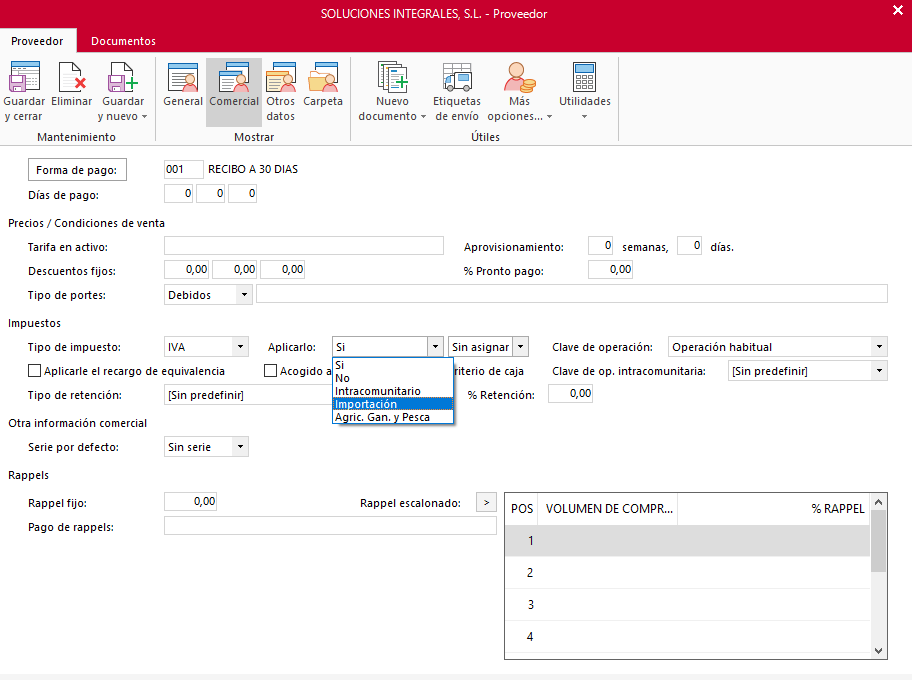The width and height of the screenshot is (912, 680).
Task: Click the second Días de pago field
Action: 211,193
